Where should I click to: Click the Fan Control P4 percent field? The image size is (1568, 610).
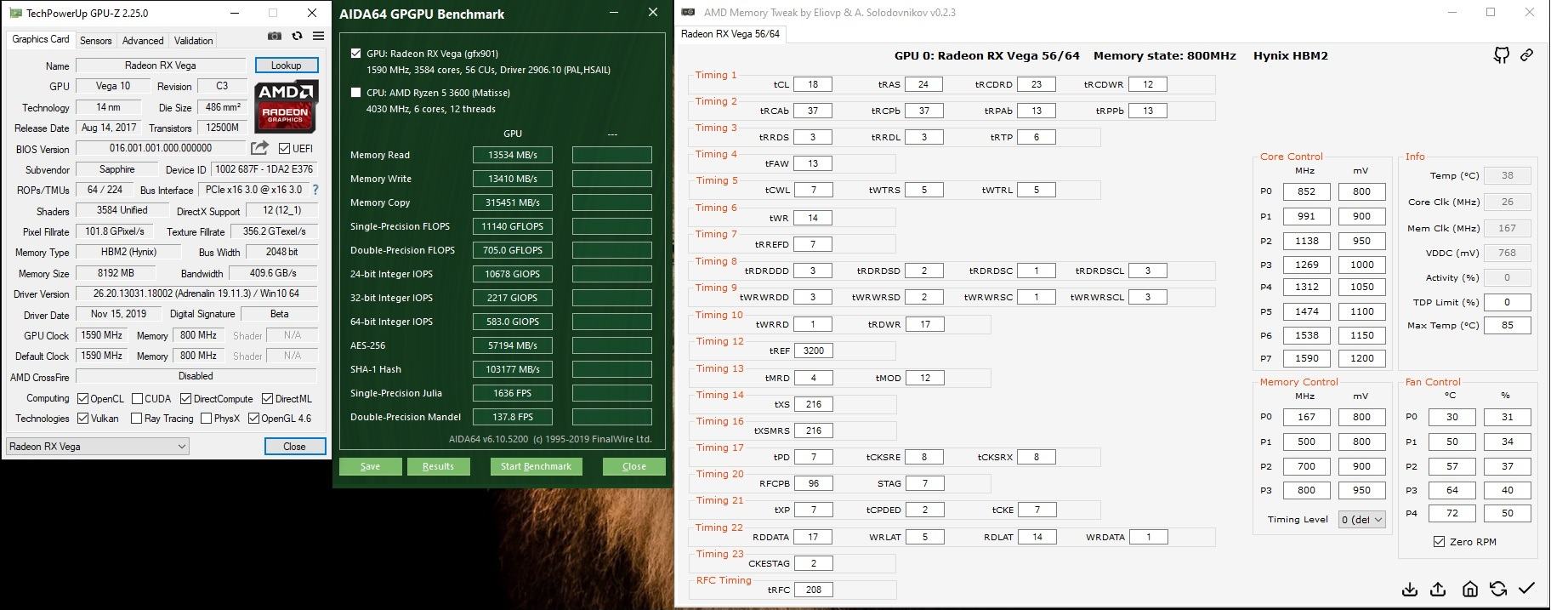tap(1507, 513)
